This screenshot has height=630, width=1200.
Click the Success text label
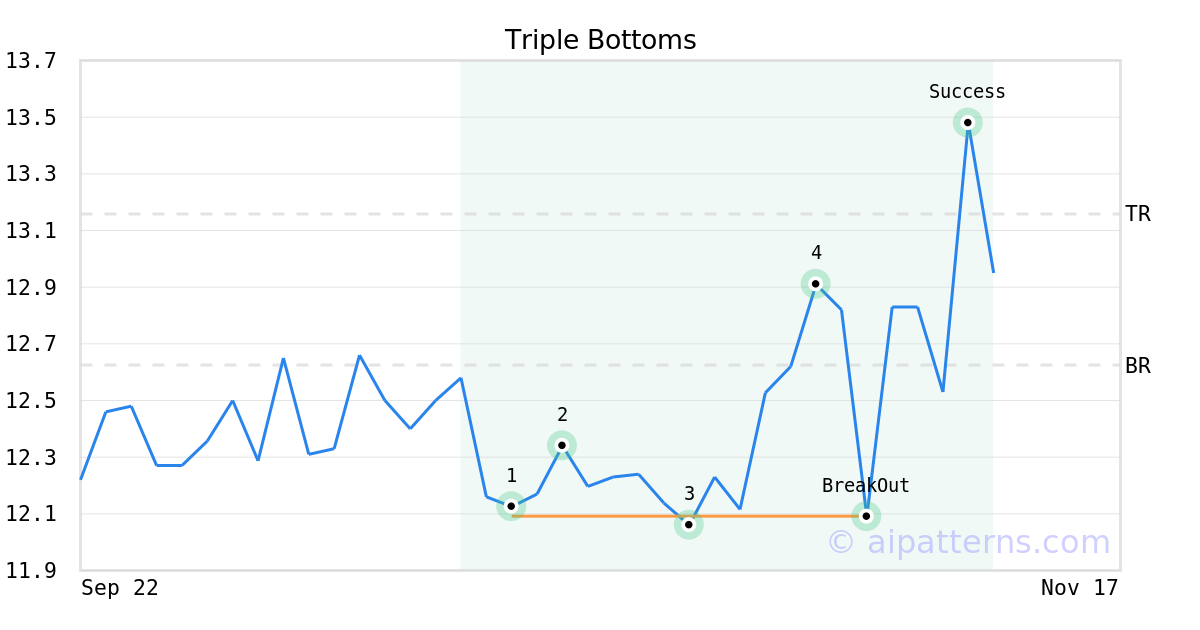[x=967, y=92]
